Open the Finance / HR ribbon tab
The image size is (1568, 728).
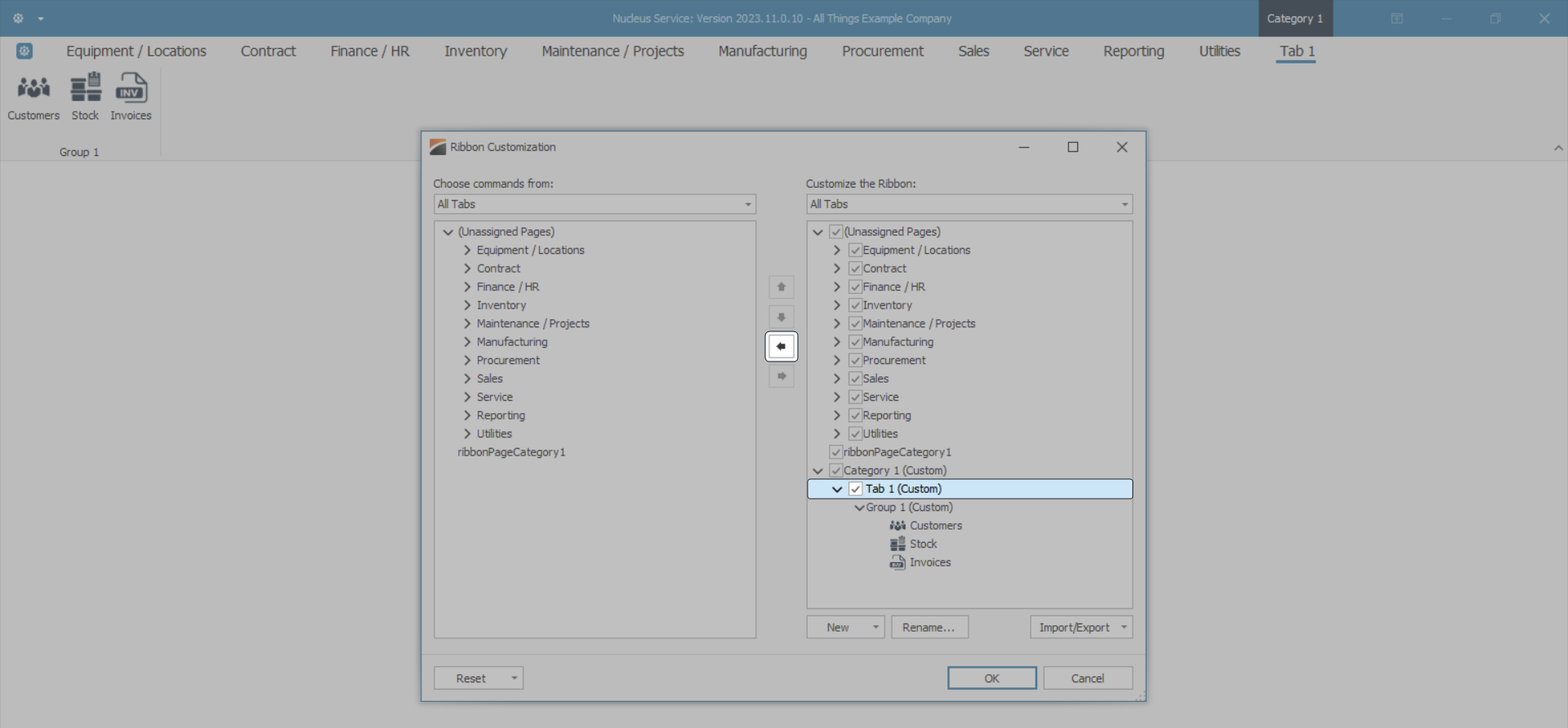click(x=370, y=51)
